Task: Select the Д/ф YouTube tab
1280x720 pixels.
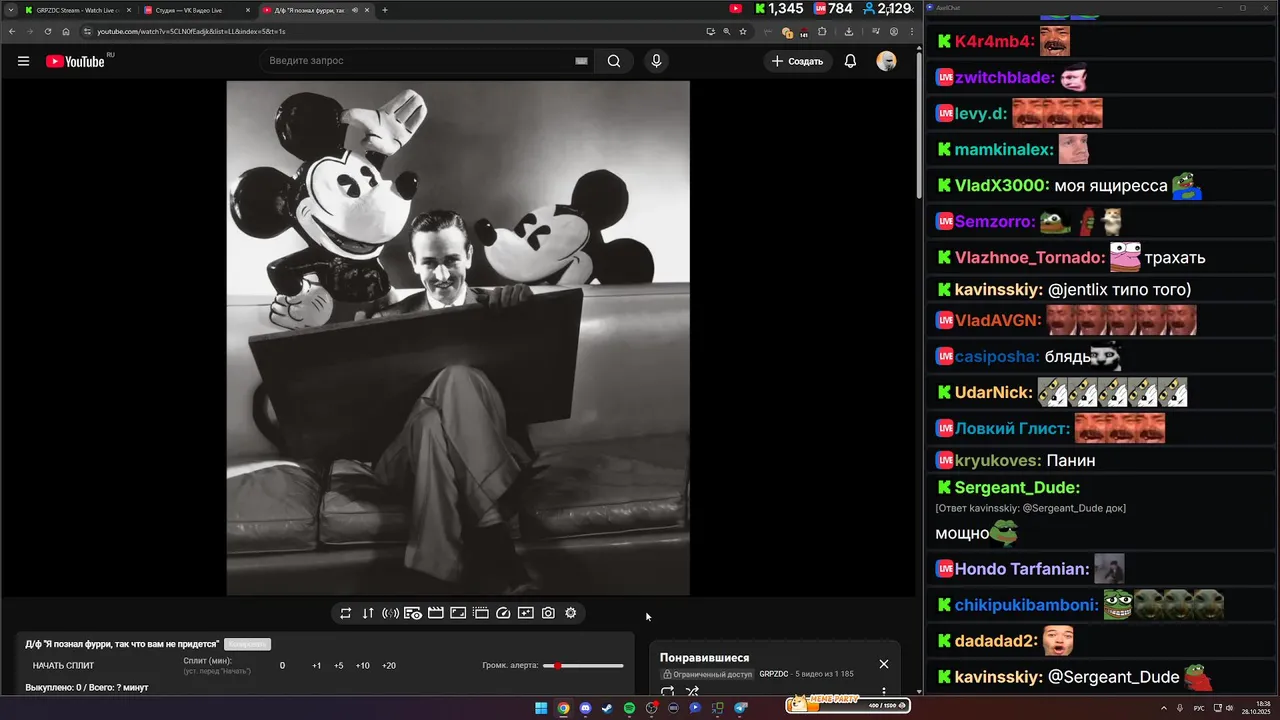Action: [x=315, y=10]
